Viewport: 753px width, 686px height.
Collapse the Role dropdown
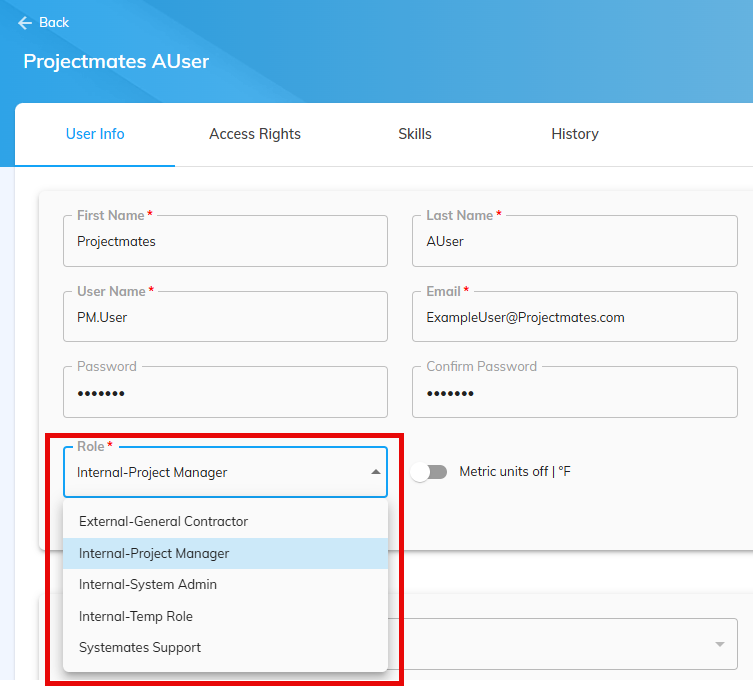[x=225, y=472]
